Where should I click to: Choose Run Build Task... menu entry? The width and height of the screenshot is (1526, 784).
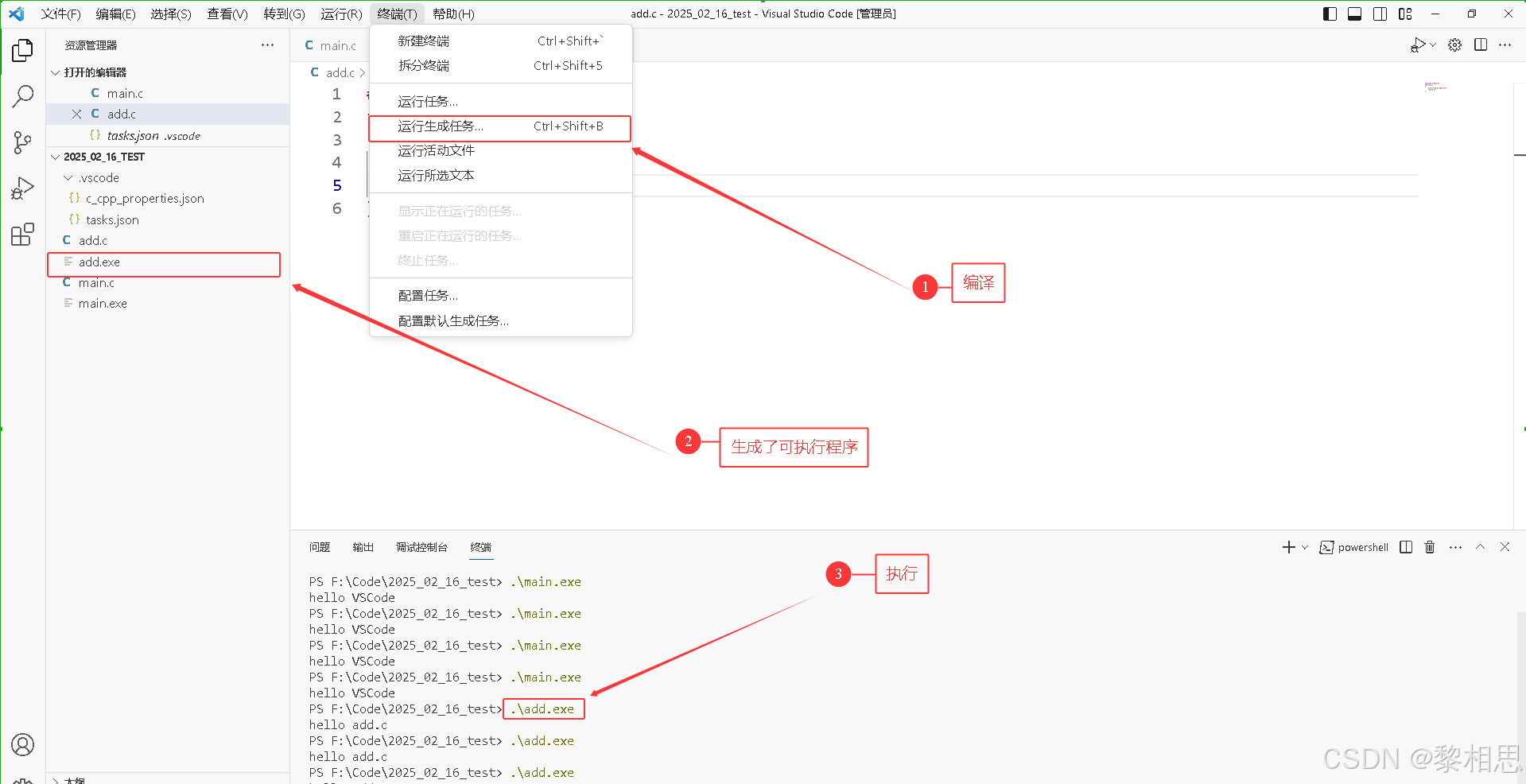click(x=501, y=126)
